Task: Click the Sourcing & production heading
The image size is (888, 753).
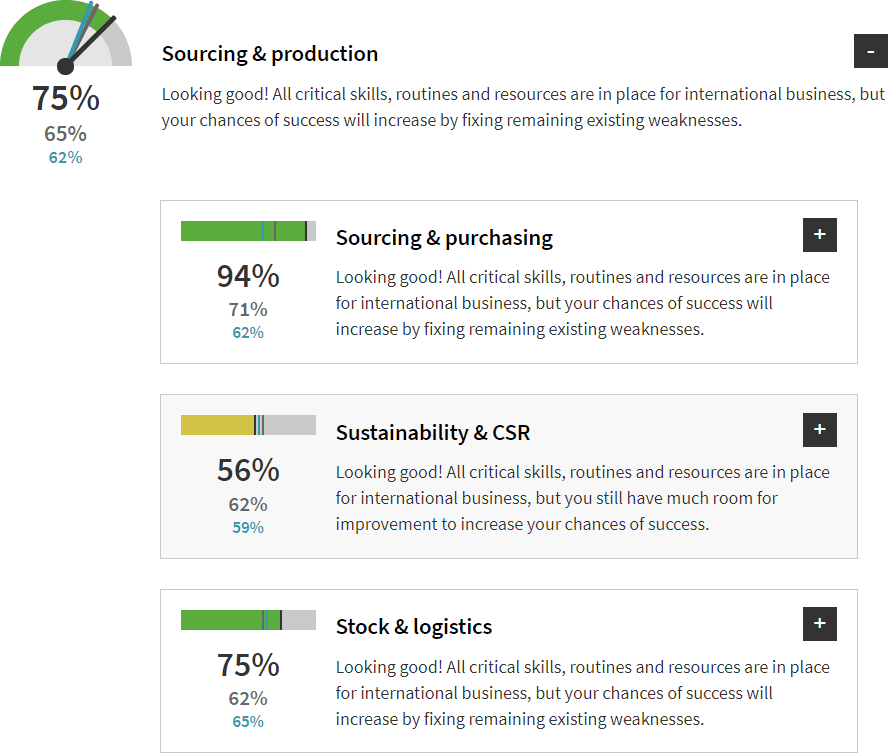Action: 270,54
